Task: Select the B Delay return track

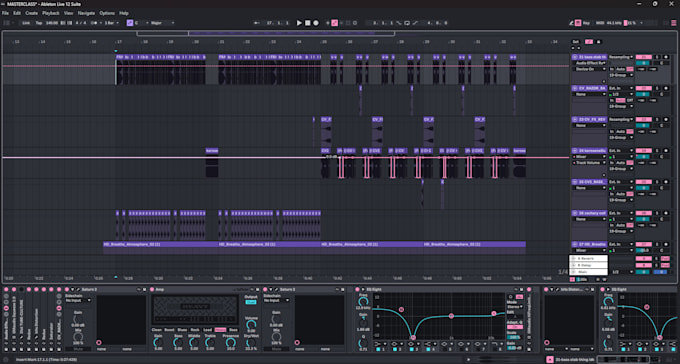Action: pos(588,265)
